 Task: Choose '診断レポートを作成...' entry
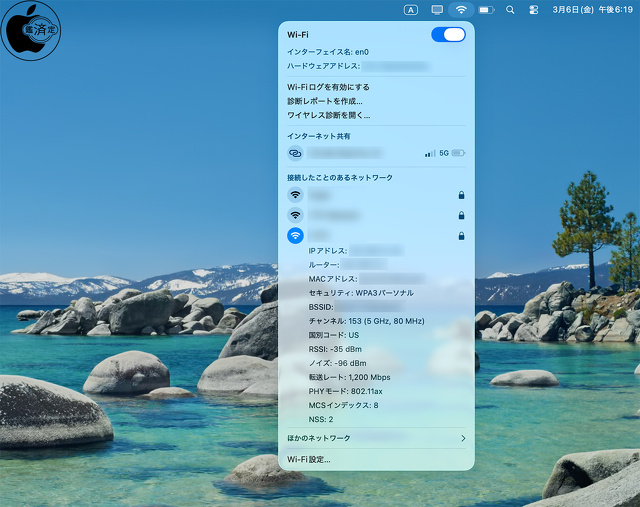tap(325, 101)
